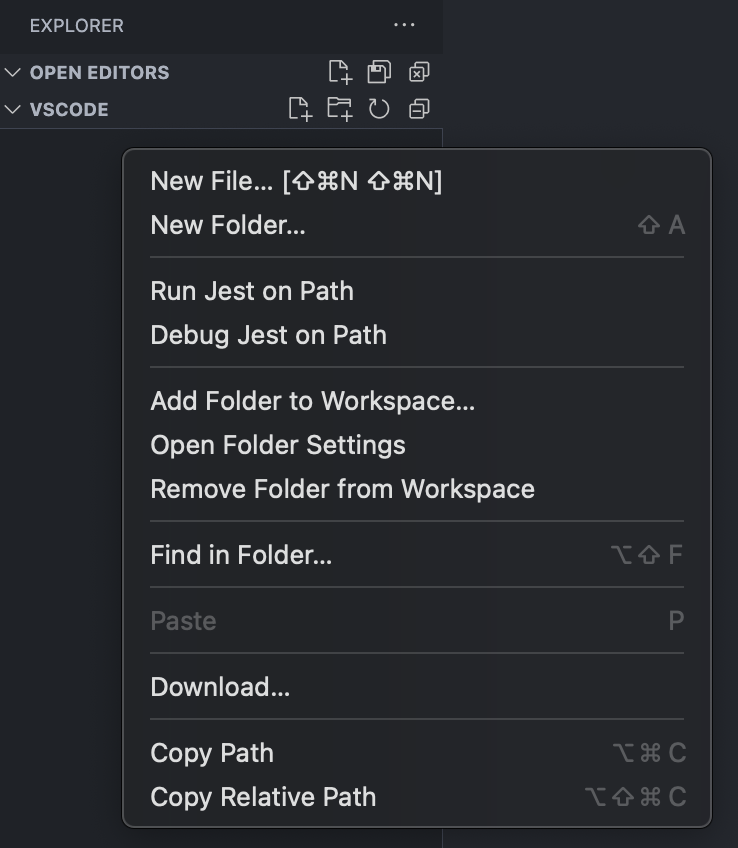Select Find in Folder… option
The image size is (738, 848).
[417, 555]
